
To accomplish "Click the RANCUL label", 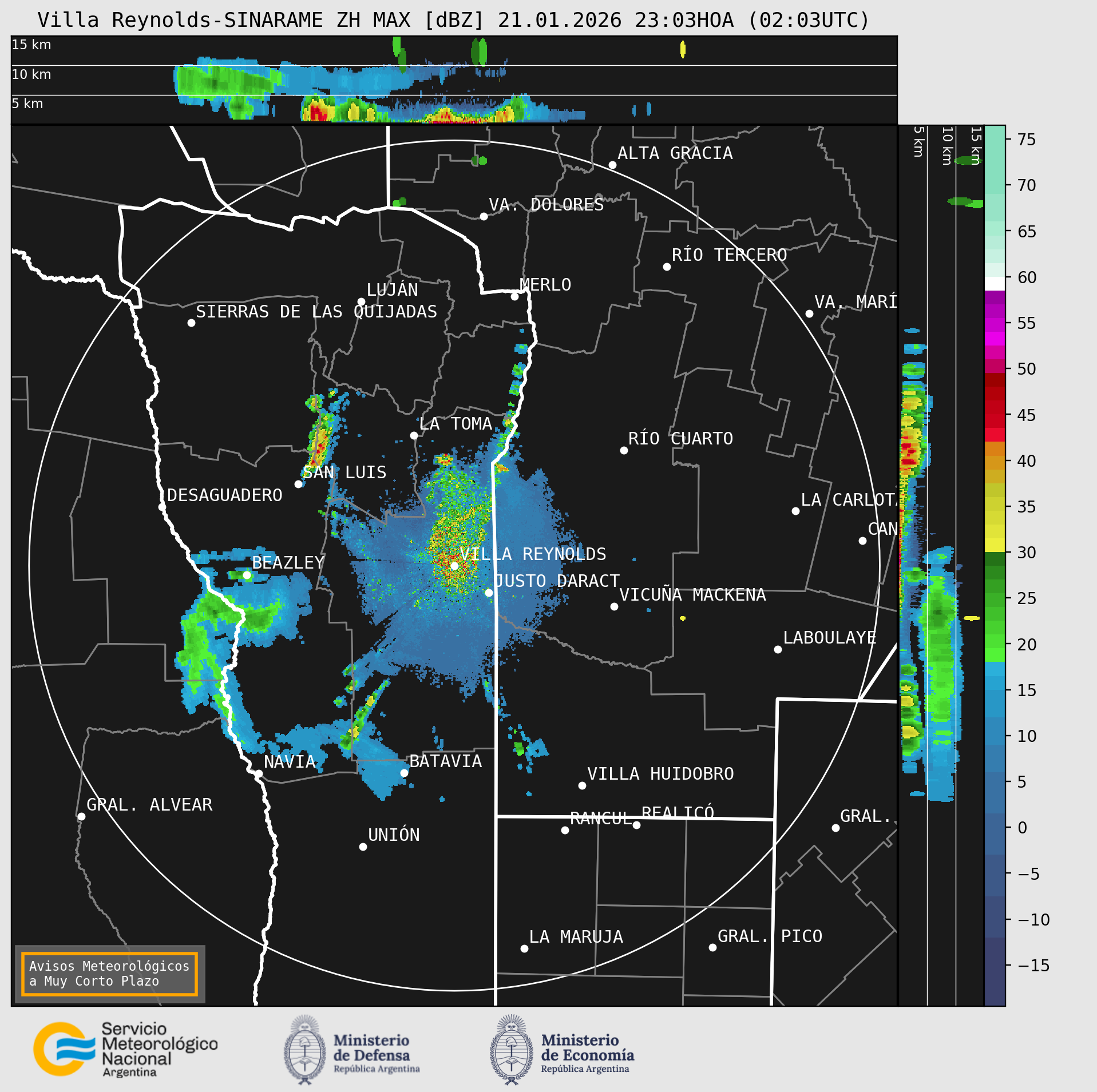I will coord(601,819).
